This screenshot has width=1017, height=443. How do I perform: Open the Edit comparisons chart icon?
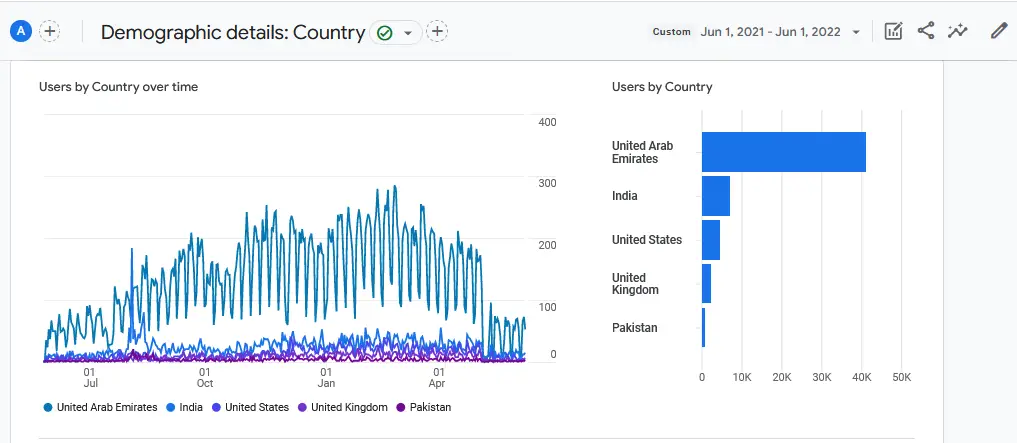[x=894, y=31]
